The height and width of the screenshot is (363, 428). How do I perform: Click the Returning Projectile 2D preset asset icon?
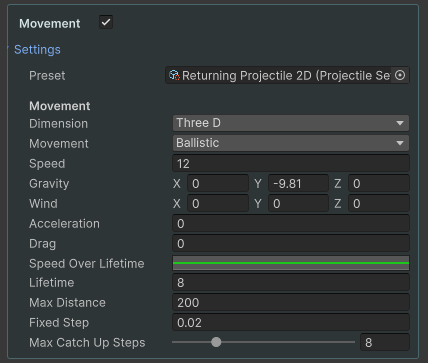tap(174, 75)
